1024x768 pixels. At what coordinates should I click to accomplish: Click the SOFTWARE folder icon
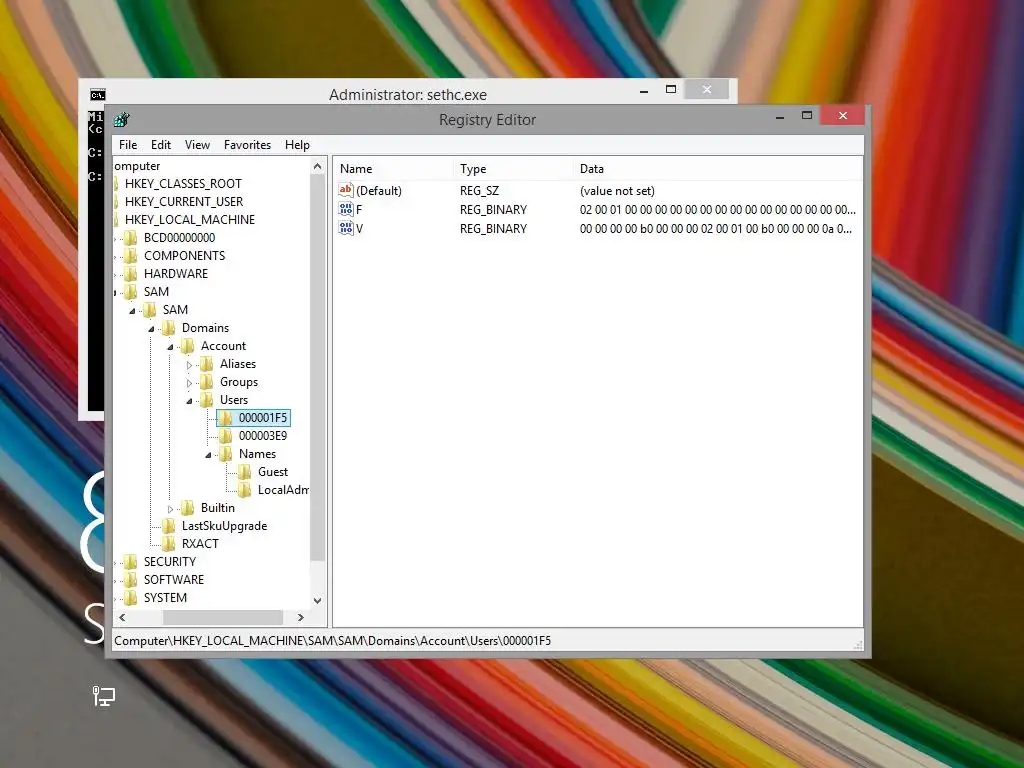(131, 579)
